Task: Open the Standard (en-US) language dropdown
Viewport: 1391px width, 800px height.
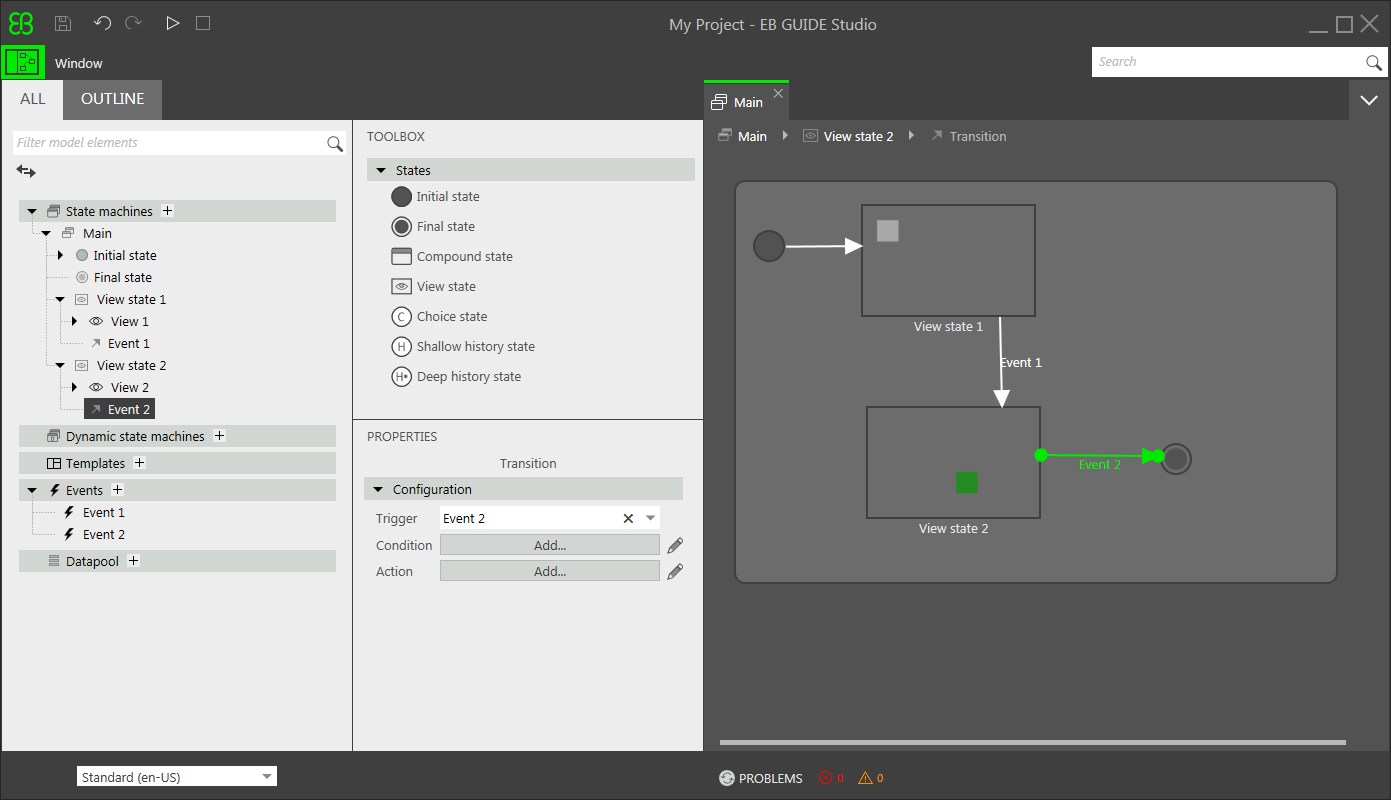Action: coord(177,777)
